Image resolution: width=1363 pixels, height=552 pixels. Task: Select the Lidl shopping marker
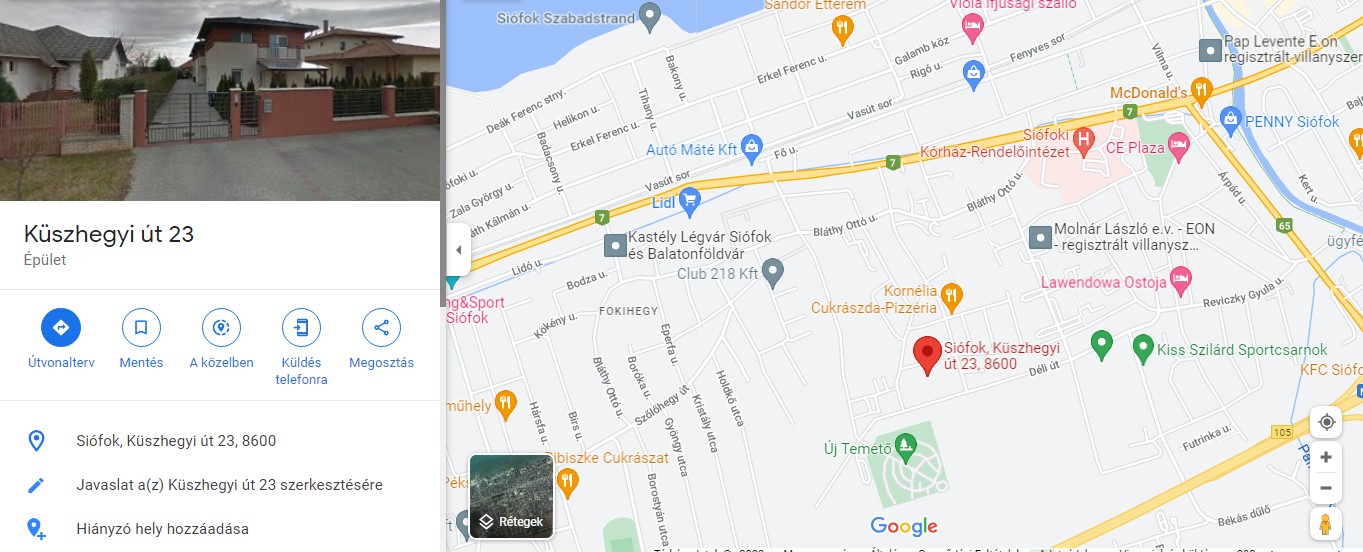click(689, 202)
